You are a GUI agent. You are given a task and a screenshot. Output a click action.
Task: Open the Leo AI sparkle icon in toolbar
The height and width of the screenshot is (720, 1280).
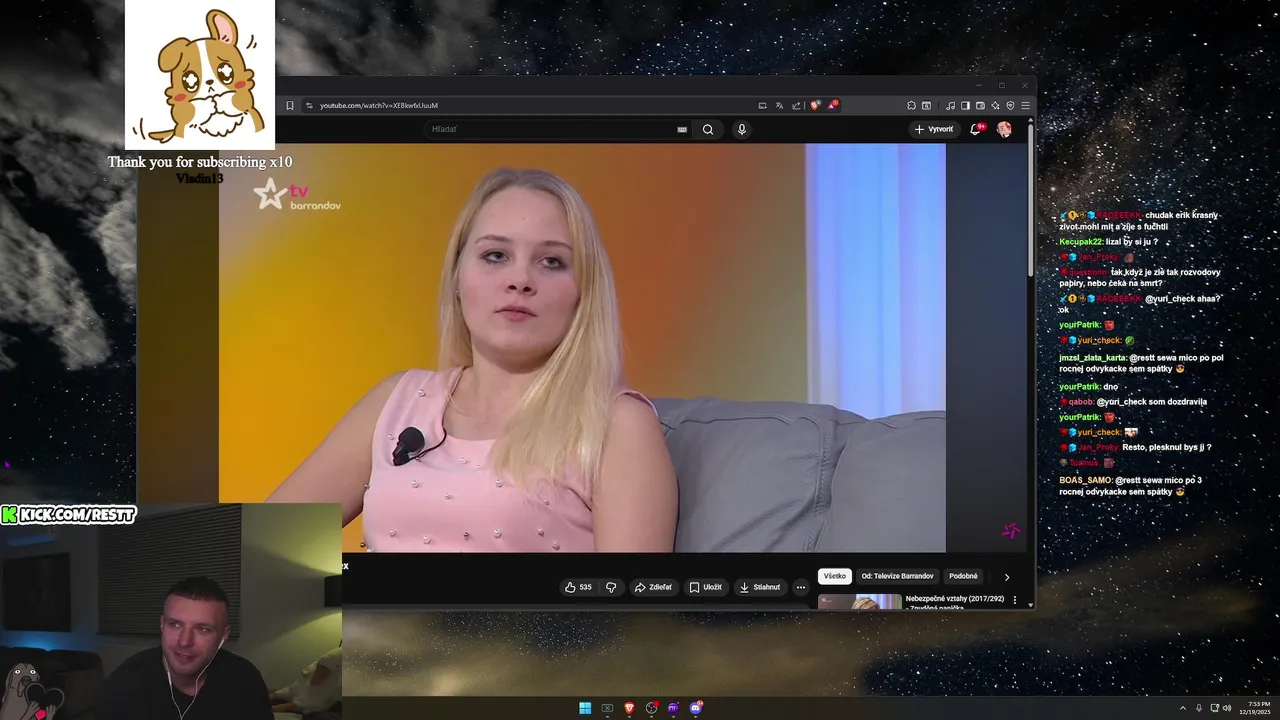pyautogui.click(x=995, y=105)
